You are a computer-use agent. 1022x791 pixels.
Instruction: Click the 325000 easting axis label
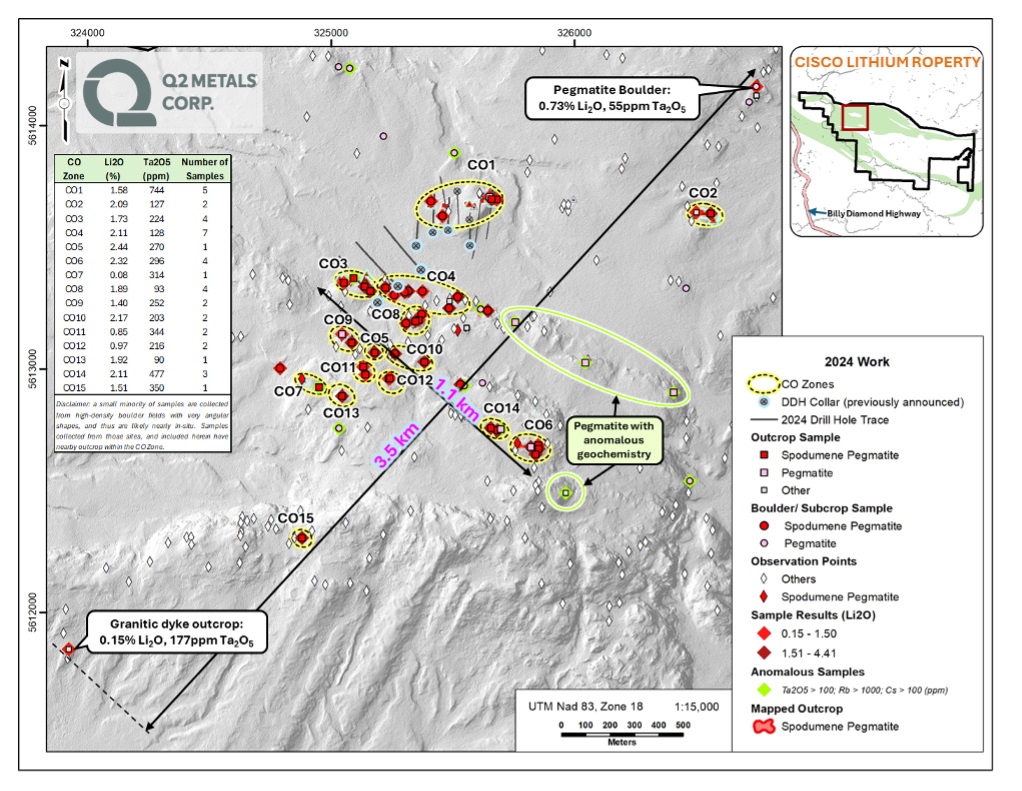coord(330,33)
